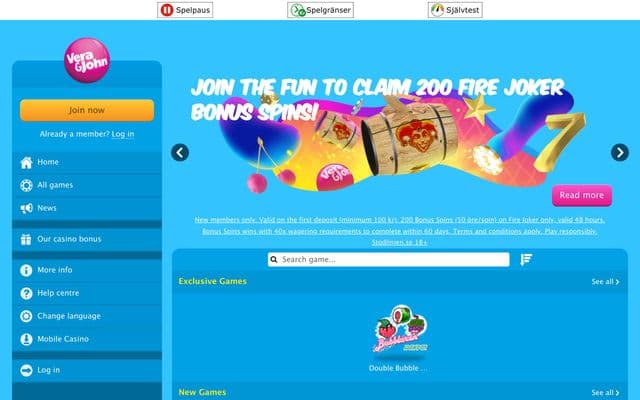The width and height of the screenshot is (640, 400).
Task: Click the Mobile Casino download icon
Action: pyautogui.click(x=26, y=339)
